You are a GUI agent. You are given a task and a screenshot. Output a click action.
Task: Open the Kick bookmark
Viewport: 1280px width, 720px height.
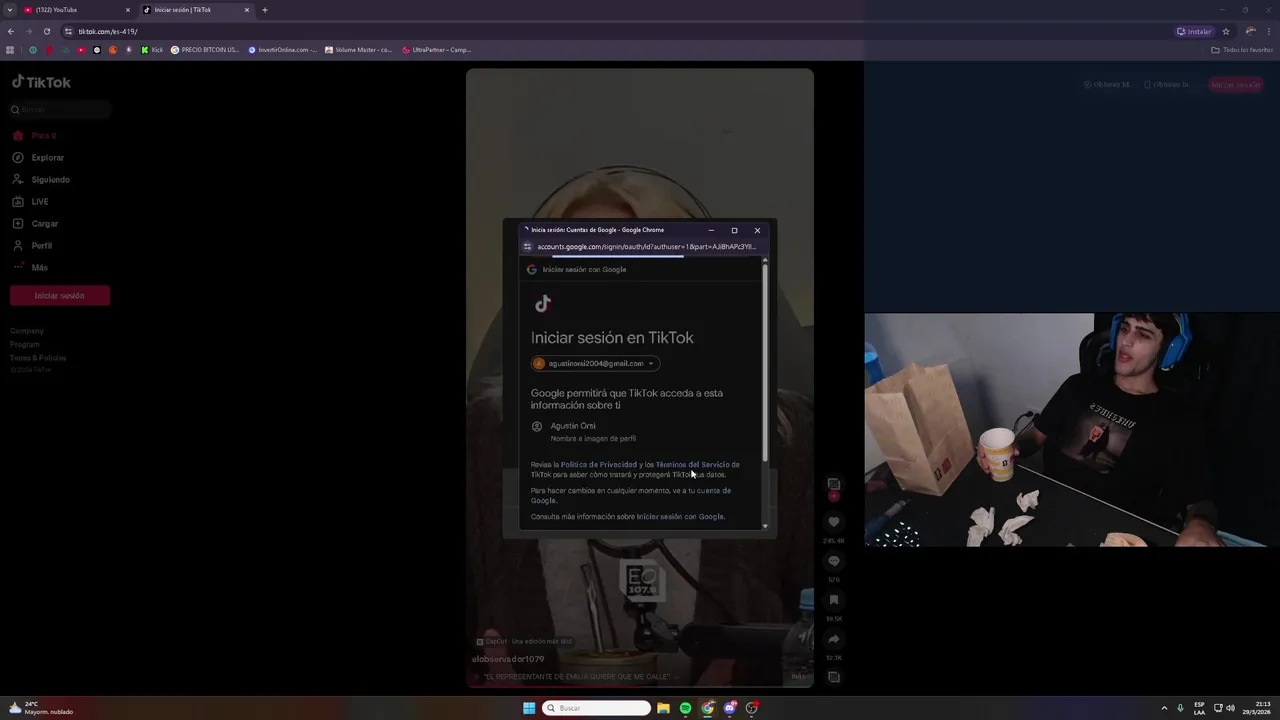(152, 50)
